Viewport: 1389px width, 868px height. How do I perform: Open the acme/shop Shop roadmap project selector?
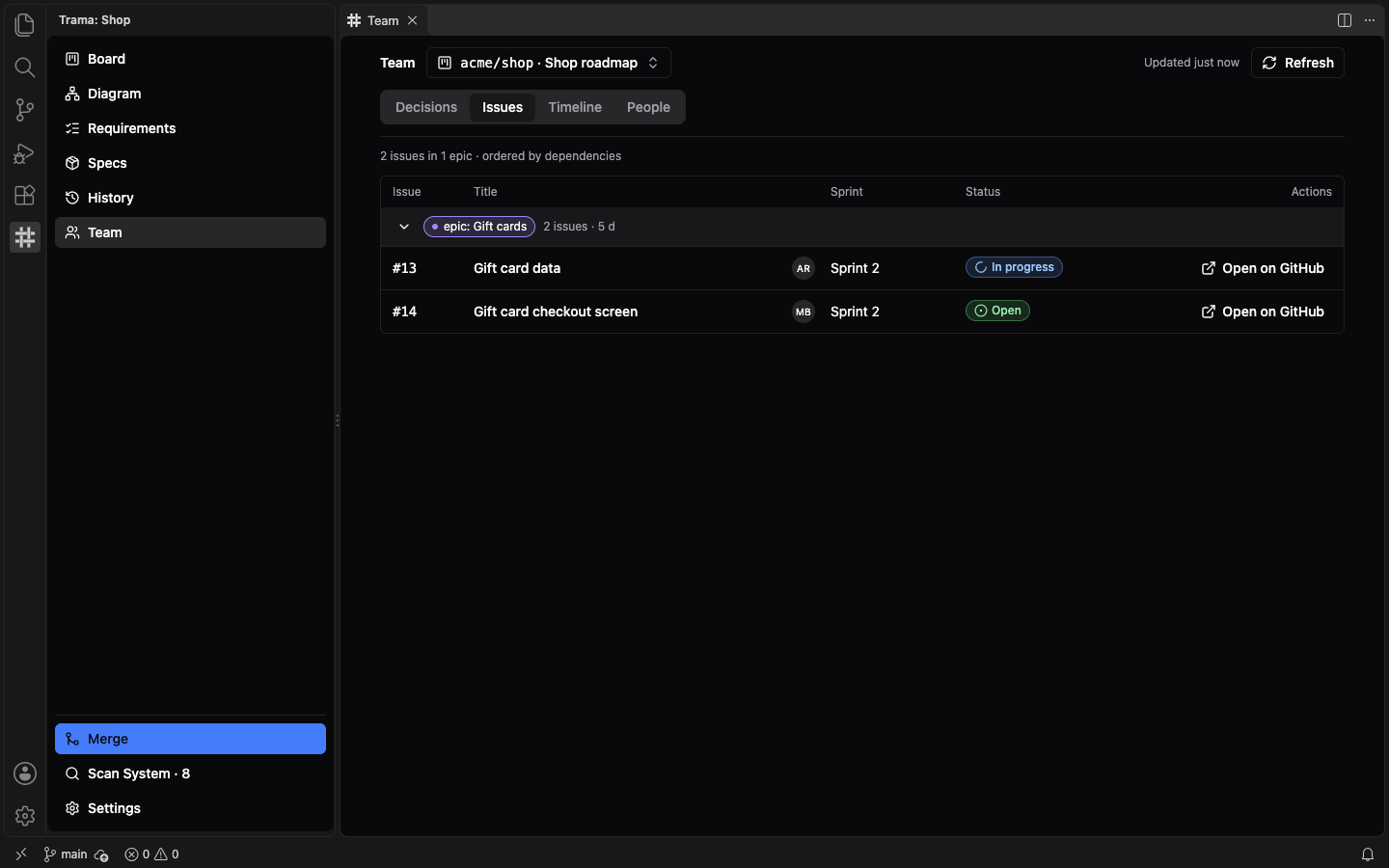pos(549,63)
